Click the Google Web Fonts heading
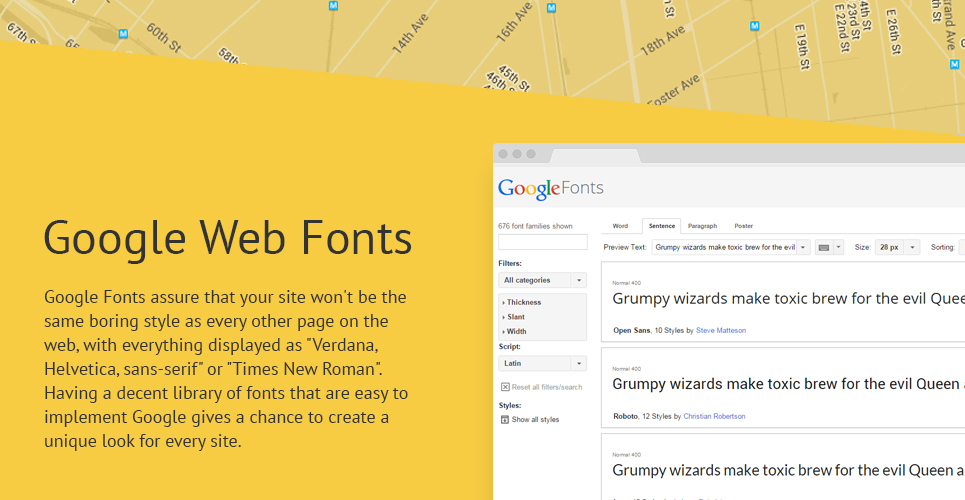 tap(228, 238)
